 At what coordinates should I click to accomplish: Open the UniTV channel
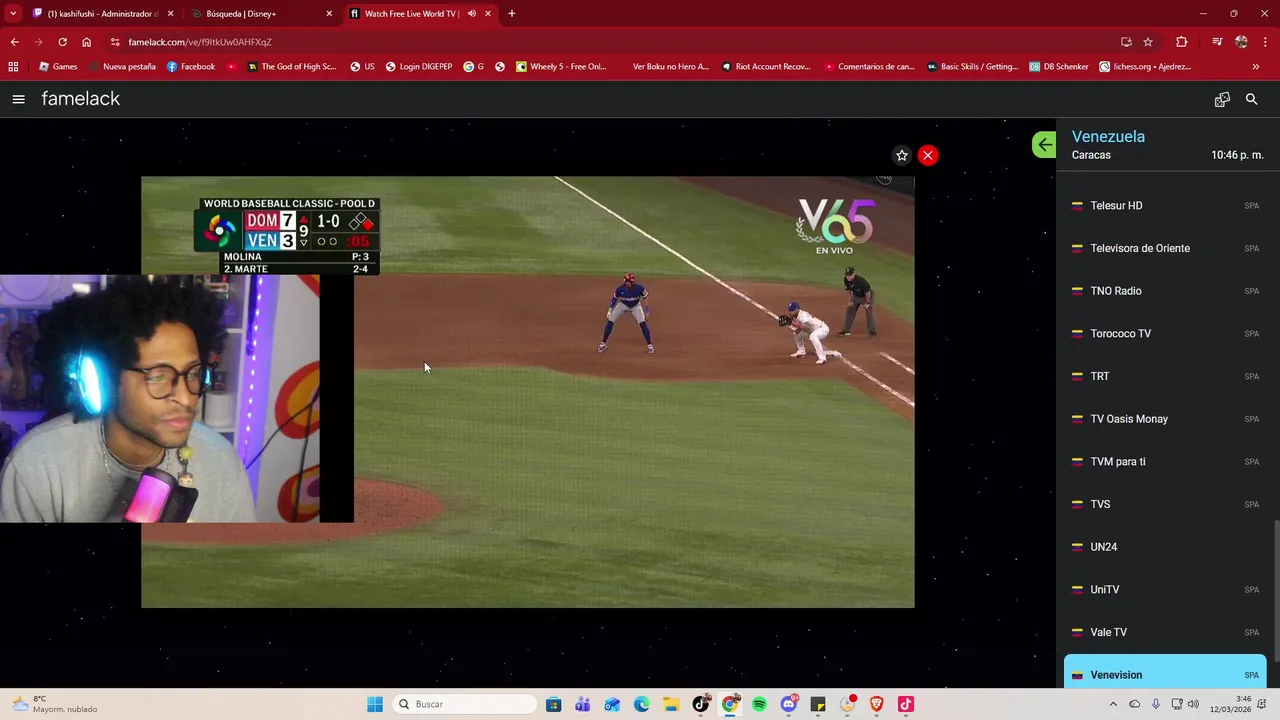point(1165,589)
